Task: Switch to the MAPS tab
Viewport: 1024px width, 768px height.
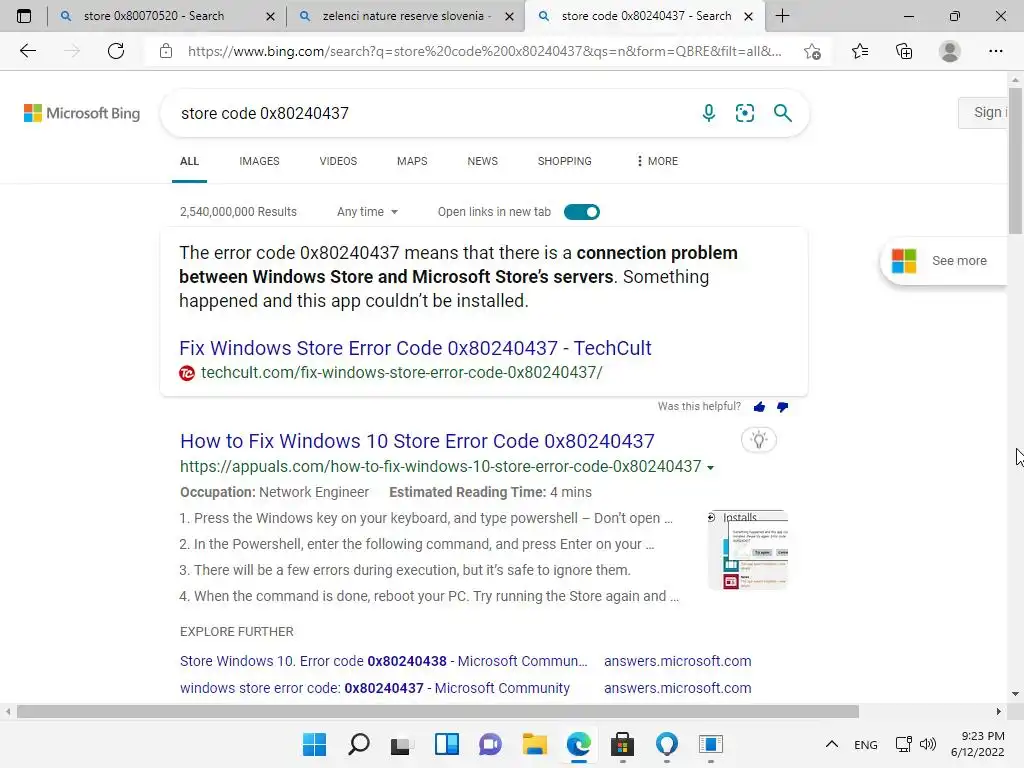Action: [x=412, y=161]
